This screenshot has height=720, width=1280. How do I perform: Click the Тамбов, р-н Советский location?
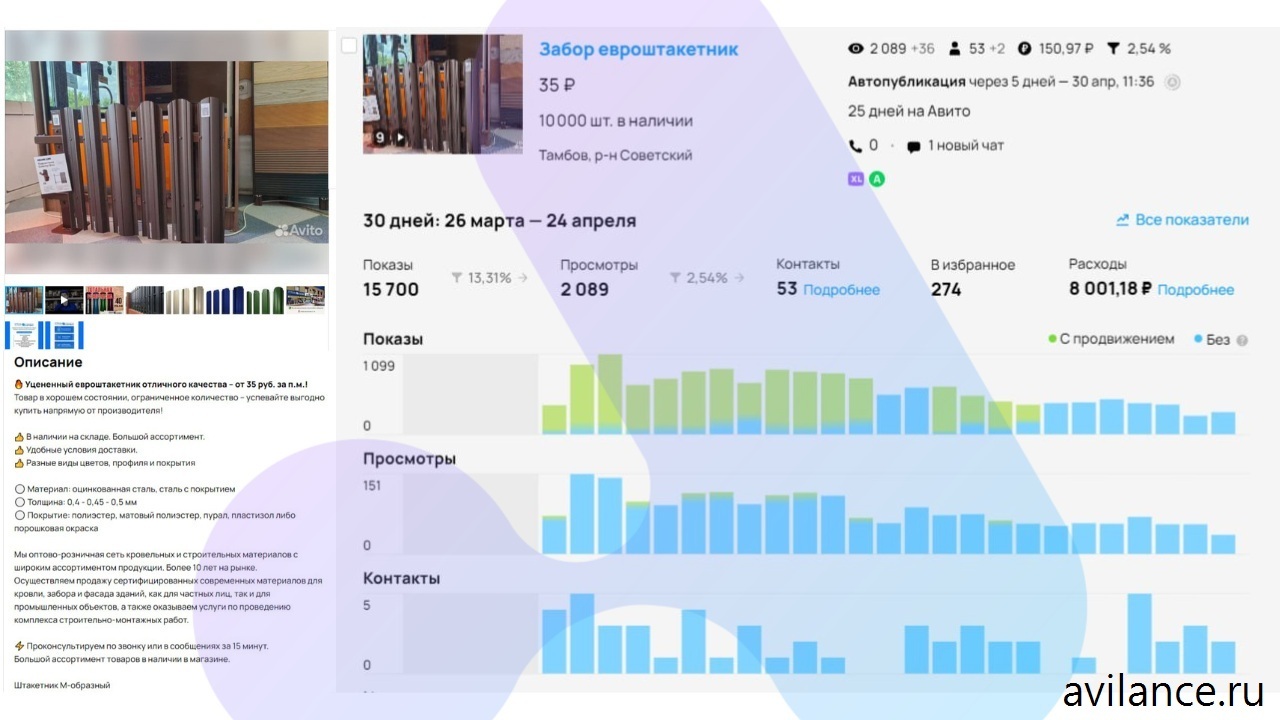(x=615, y=155)
